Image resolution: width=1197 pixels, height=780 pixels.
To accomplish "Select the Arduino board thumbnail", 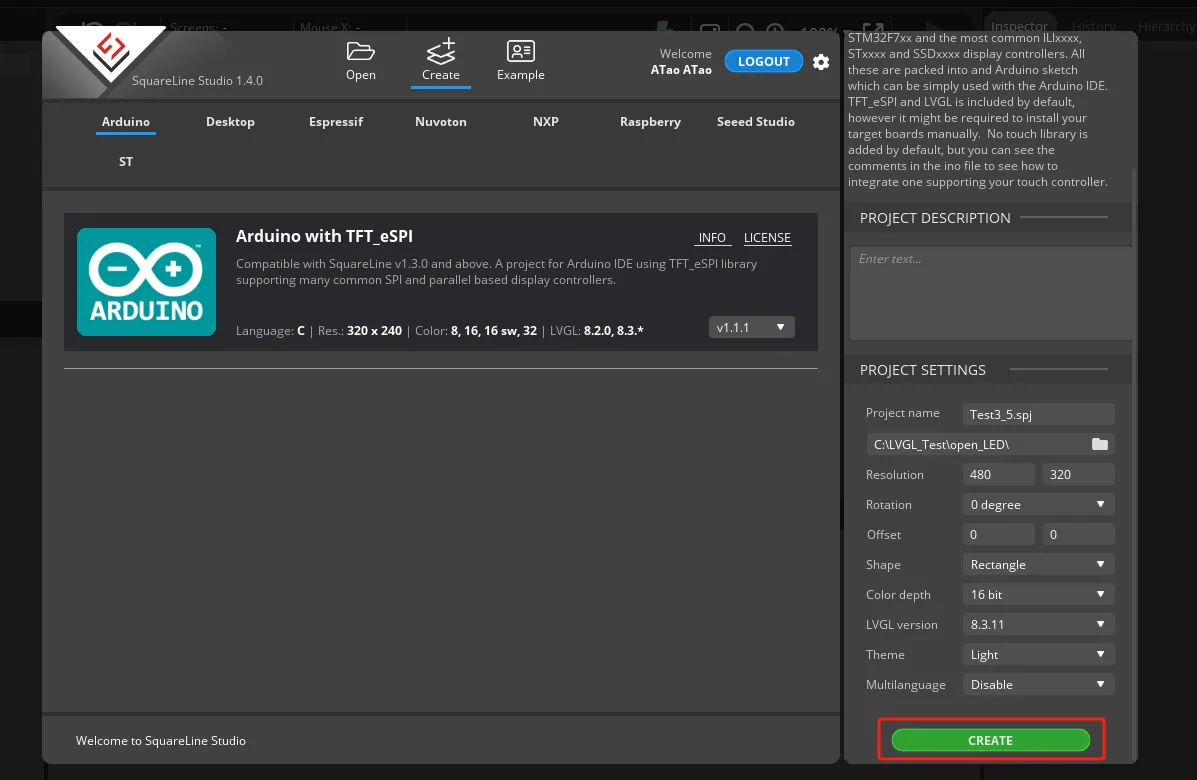I will point(147,282).
